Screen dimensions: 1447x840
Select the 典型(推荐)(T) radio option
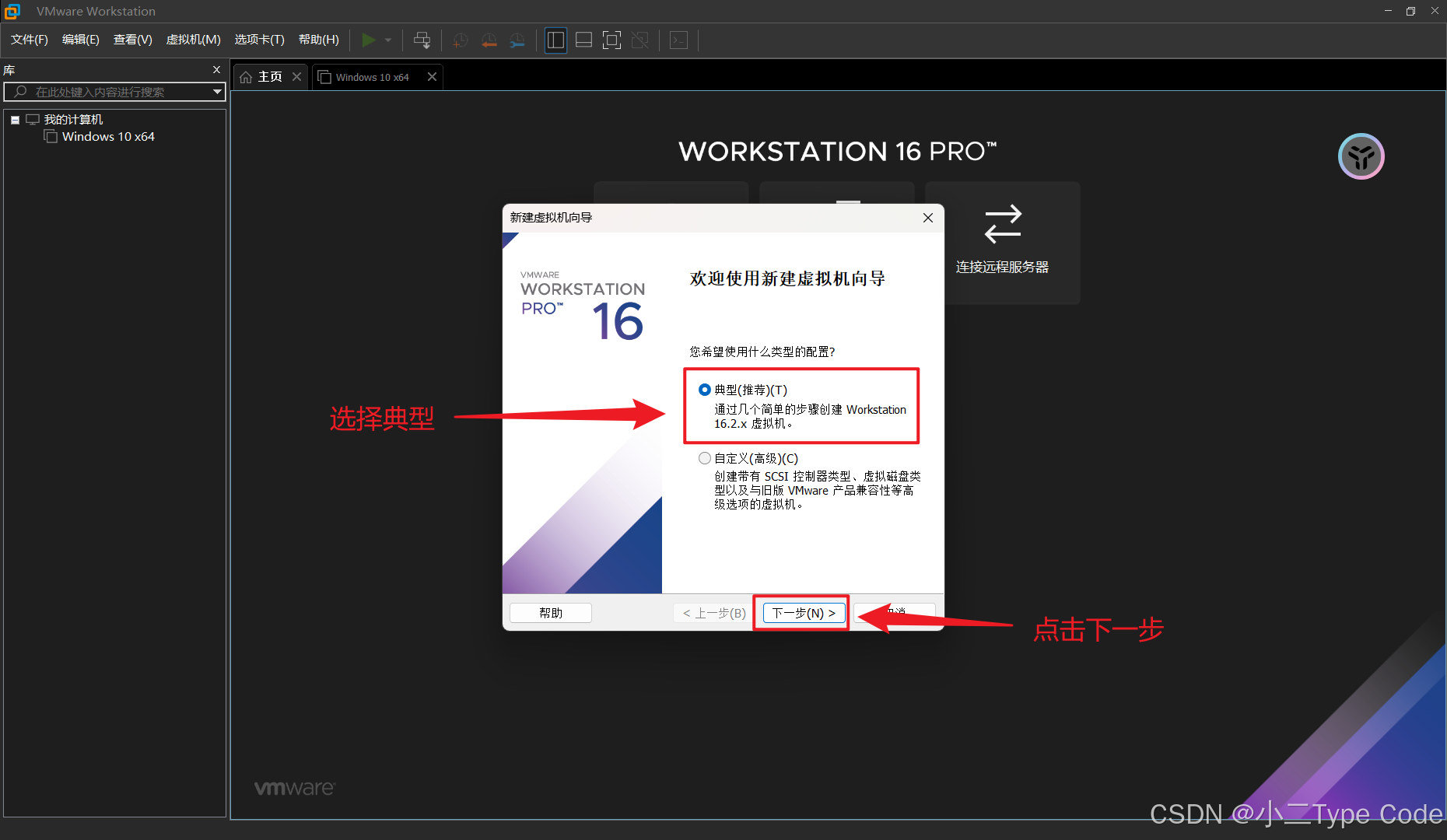pyautogui.click(x=705, y=390)
